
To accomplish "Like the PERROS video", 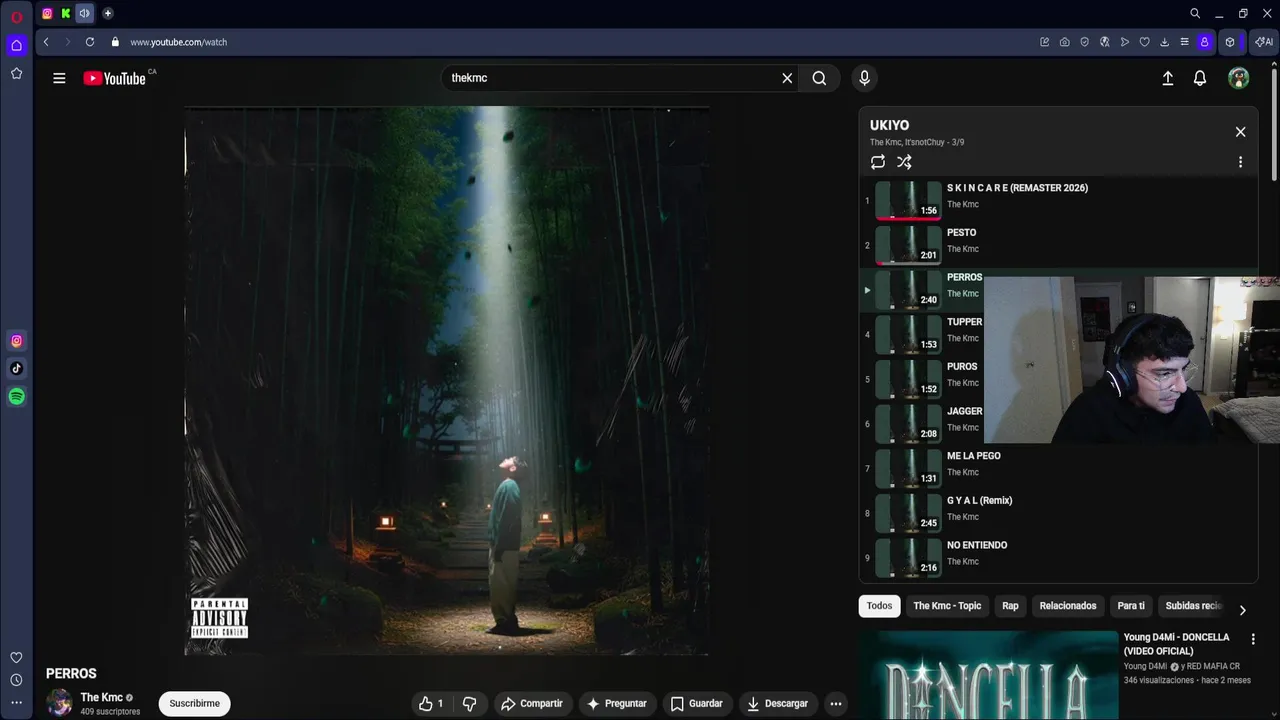I will coord(430,703).
